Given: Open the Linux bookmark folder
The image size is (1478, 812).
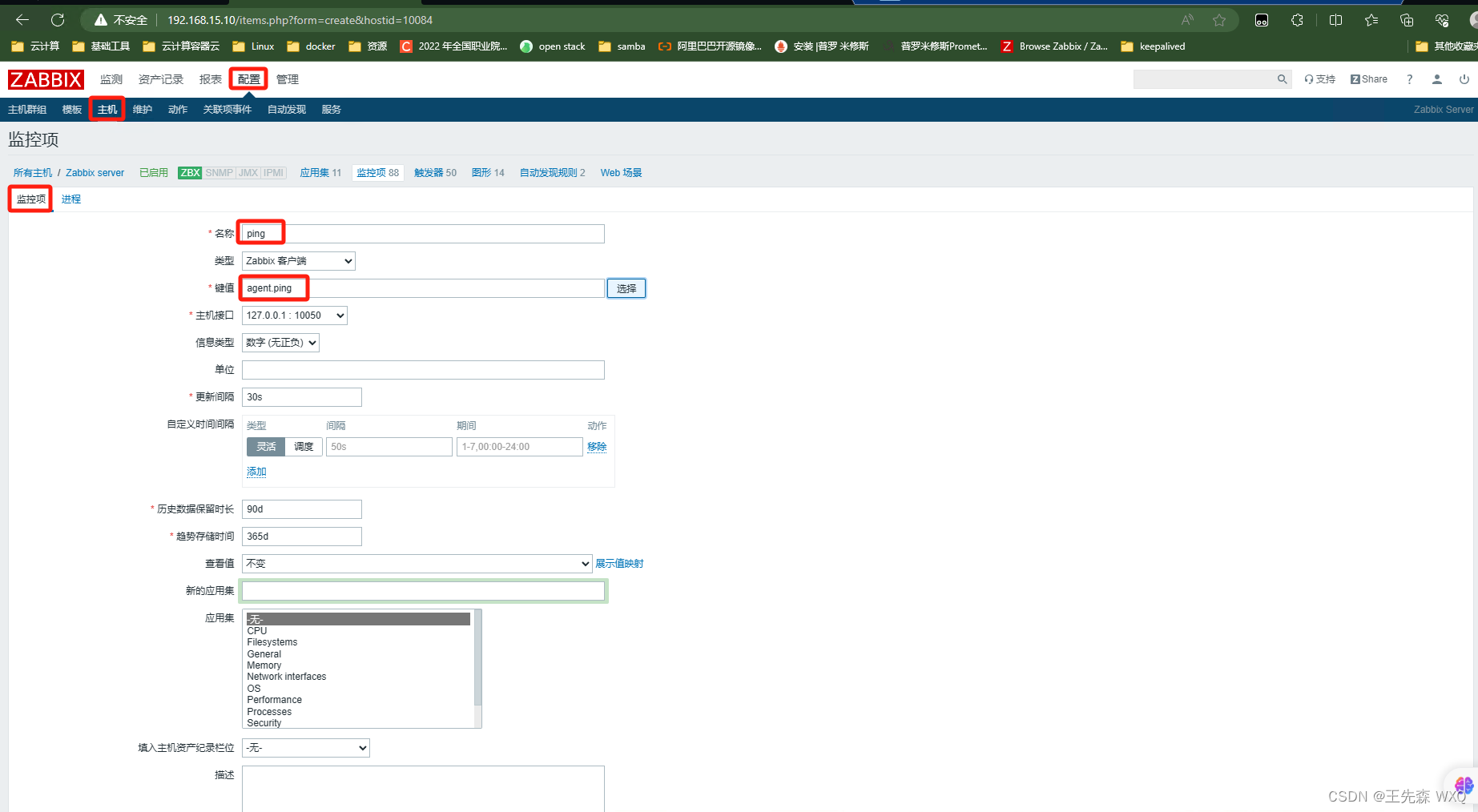Looking at the screenshot, I should click(253, 46).
